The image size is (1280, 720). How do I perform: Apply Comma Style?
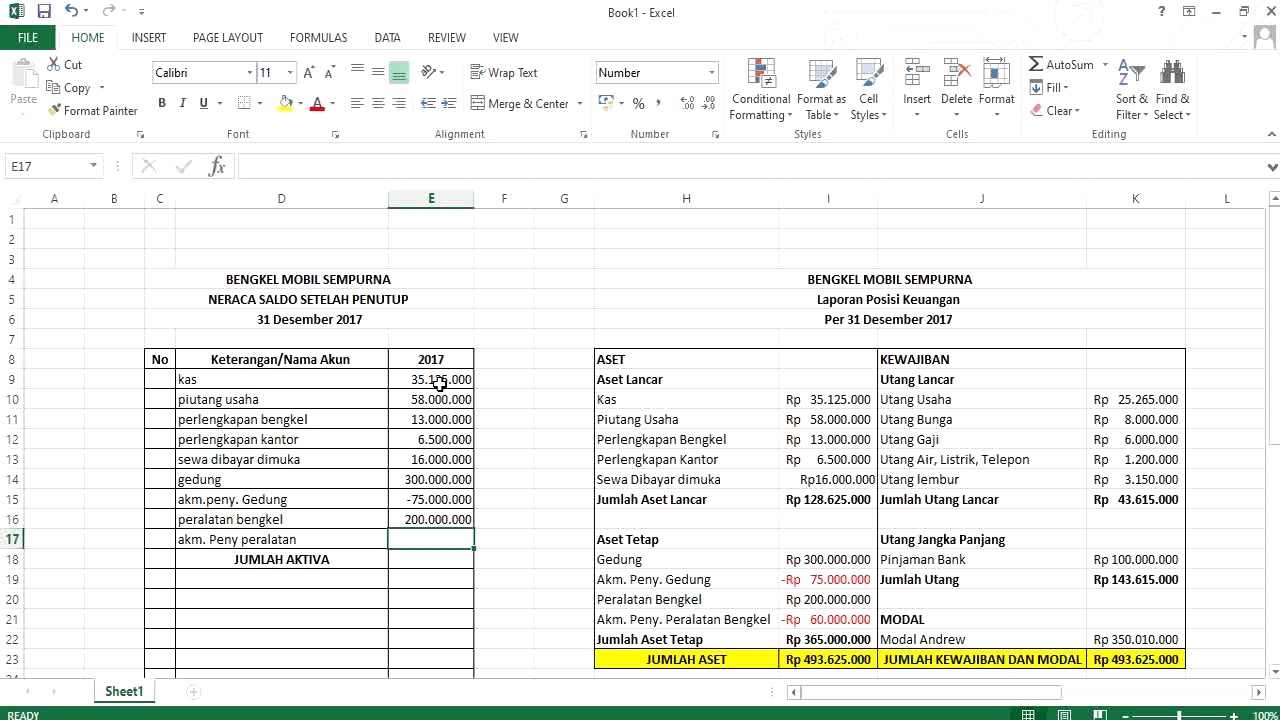point(660,103)
